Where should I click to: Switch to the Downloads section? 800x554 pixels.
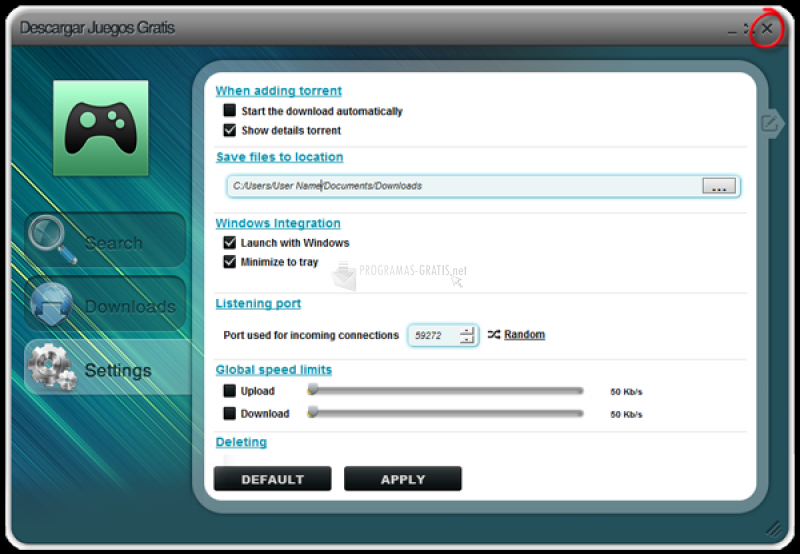(x=105, y=304)
